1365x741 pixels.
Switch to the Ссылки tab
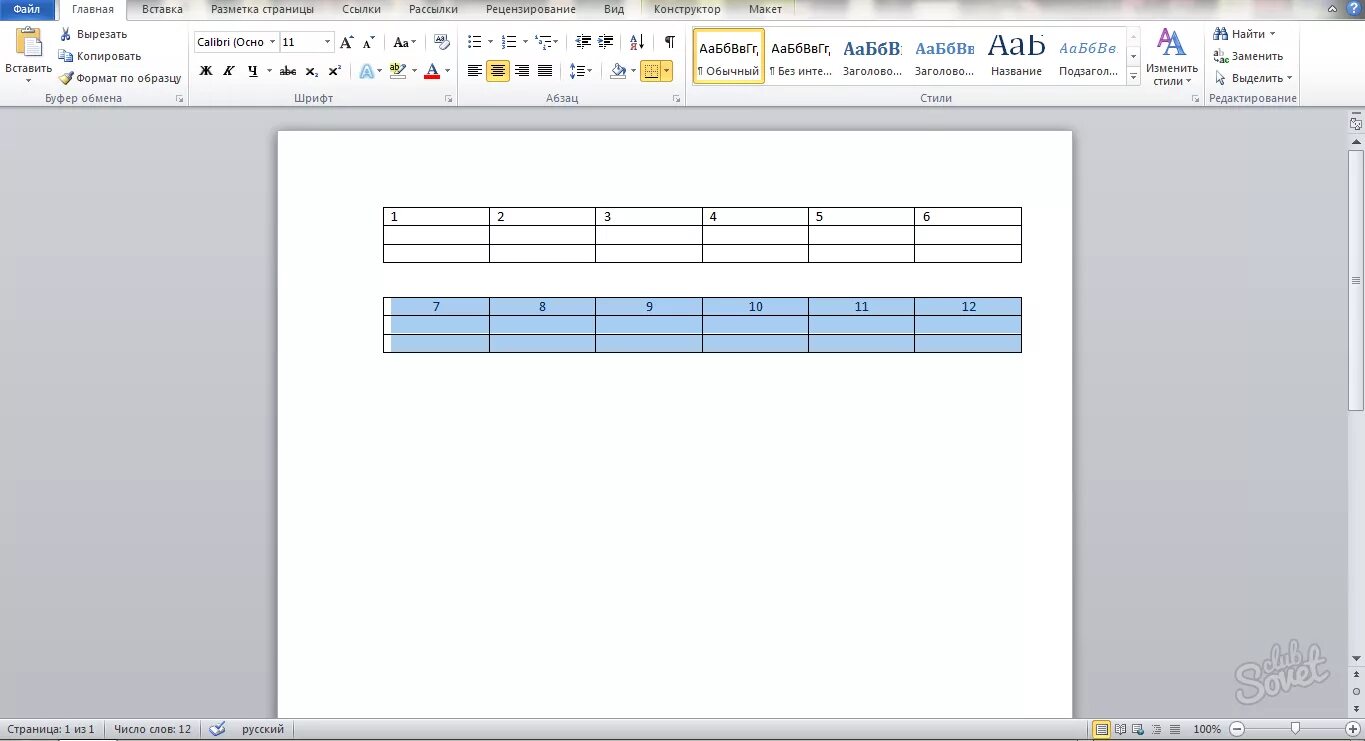pos(361,9)
